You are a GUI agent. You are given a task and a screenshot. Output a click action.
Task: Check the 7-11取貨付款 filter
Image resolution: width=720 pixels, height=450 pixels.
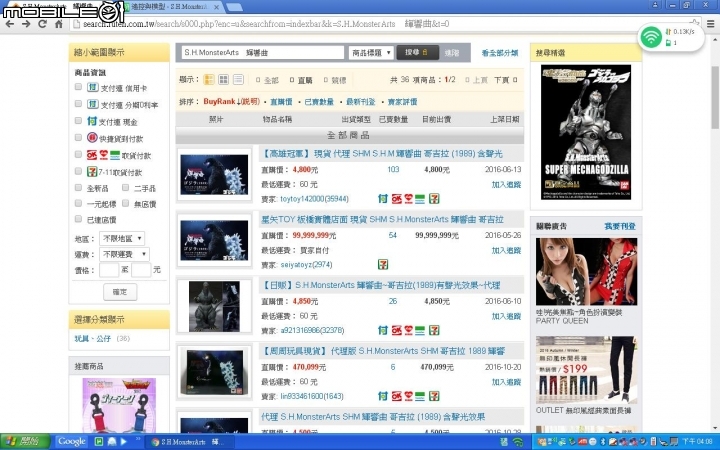coord(79,171)
